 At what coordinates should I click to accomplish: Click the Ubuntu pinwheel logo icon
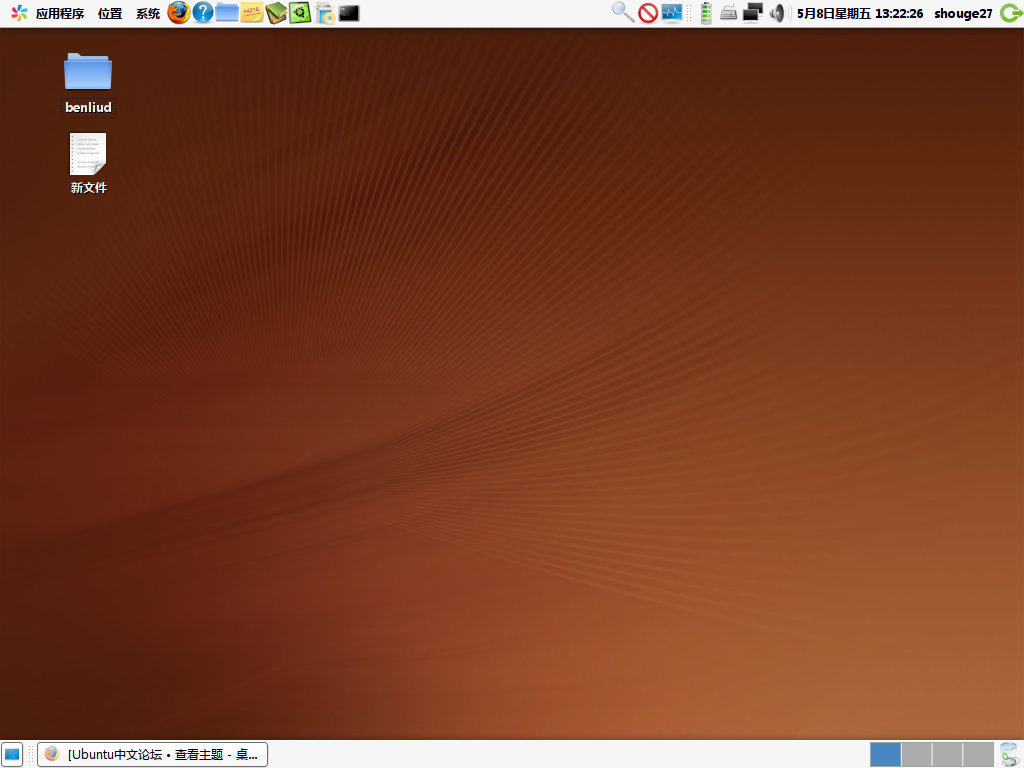click(x=19, y=12)
